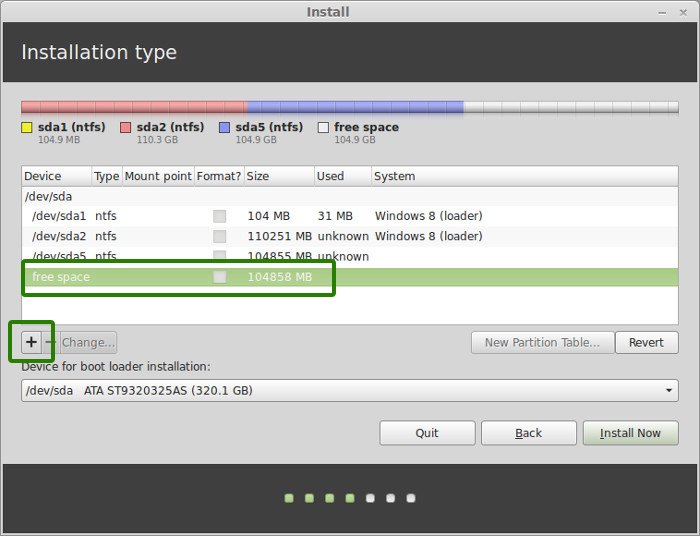This screenshot has height=536, width=700.
Task: Click the yellow sda1 legend swatch
Action: click(27, 128)
